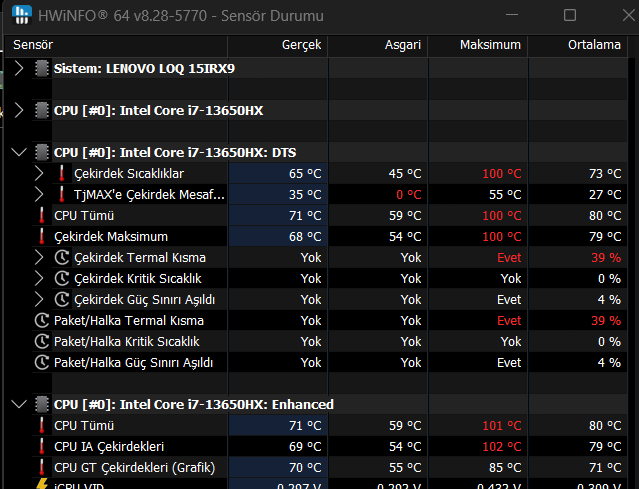Screen dimensions: 639x489
Task: Expand the Çekirdek Güç Sınırı Aşıldı row
Action: [x=39, y=300]
